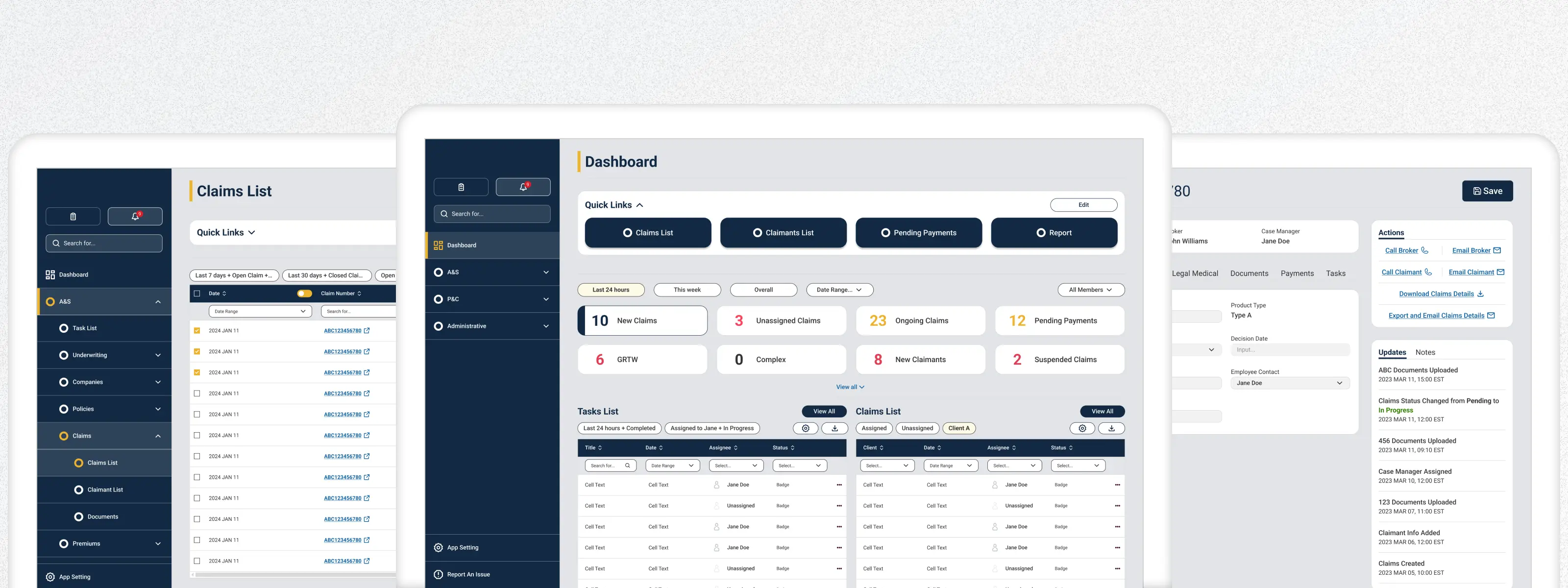Uncheck the first 2024 JAN 11 row checkbox
The image size is (1568, 588).
tap(196, 331)
